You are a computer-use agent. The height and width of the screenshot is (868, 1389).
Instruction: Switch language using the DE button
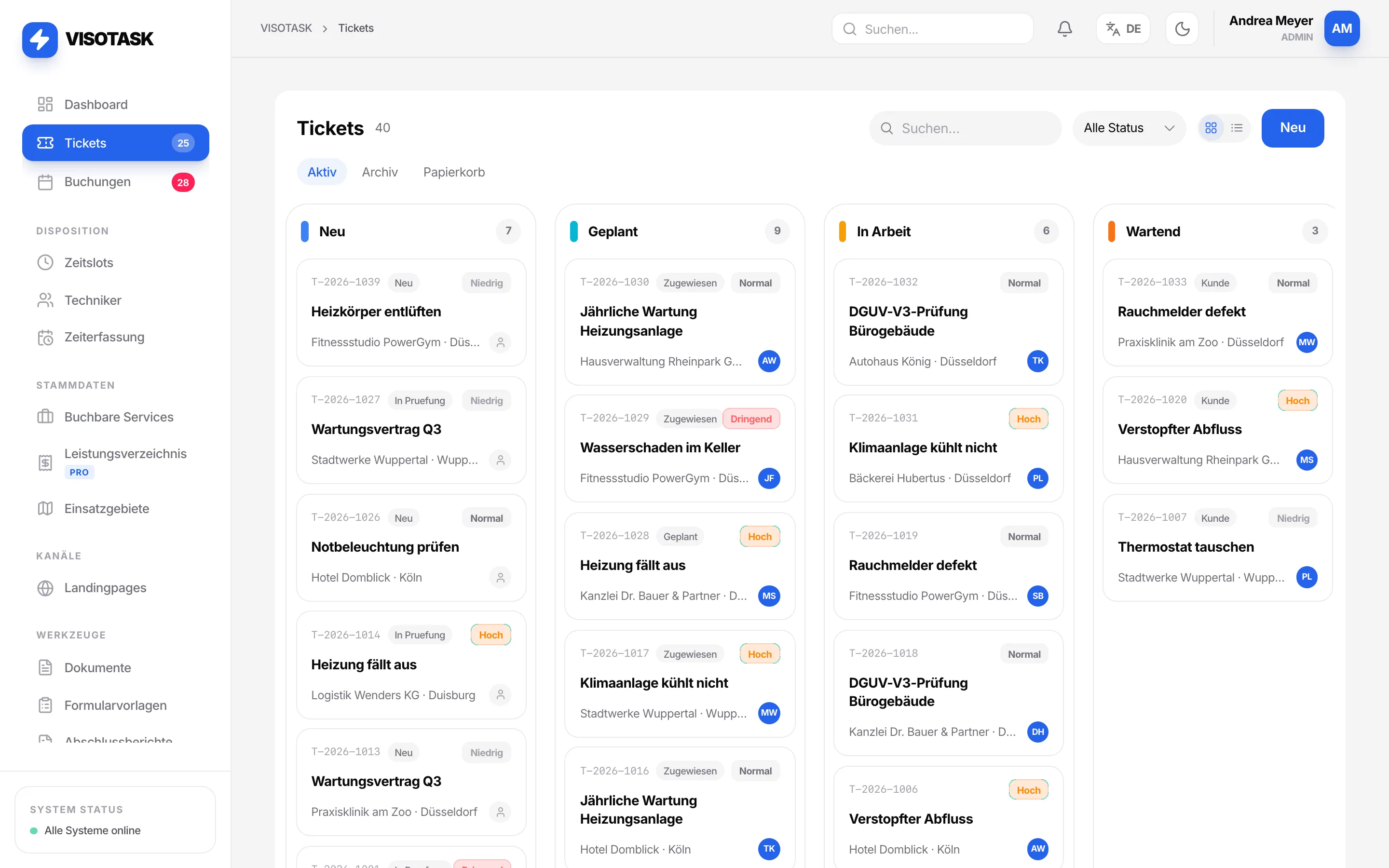click(x=1123, y=29)
